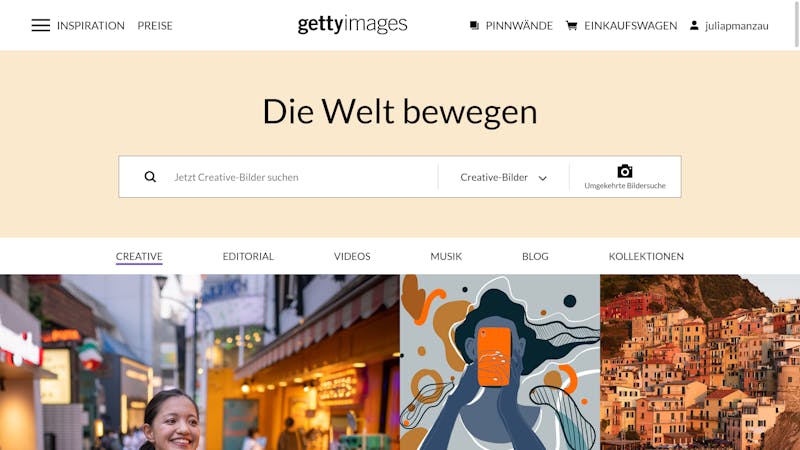Click the reverse image search camera icon
Image resolution: width=800 pixels, height=450 pixels.
pyautogui.click(x=625, y=171)
